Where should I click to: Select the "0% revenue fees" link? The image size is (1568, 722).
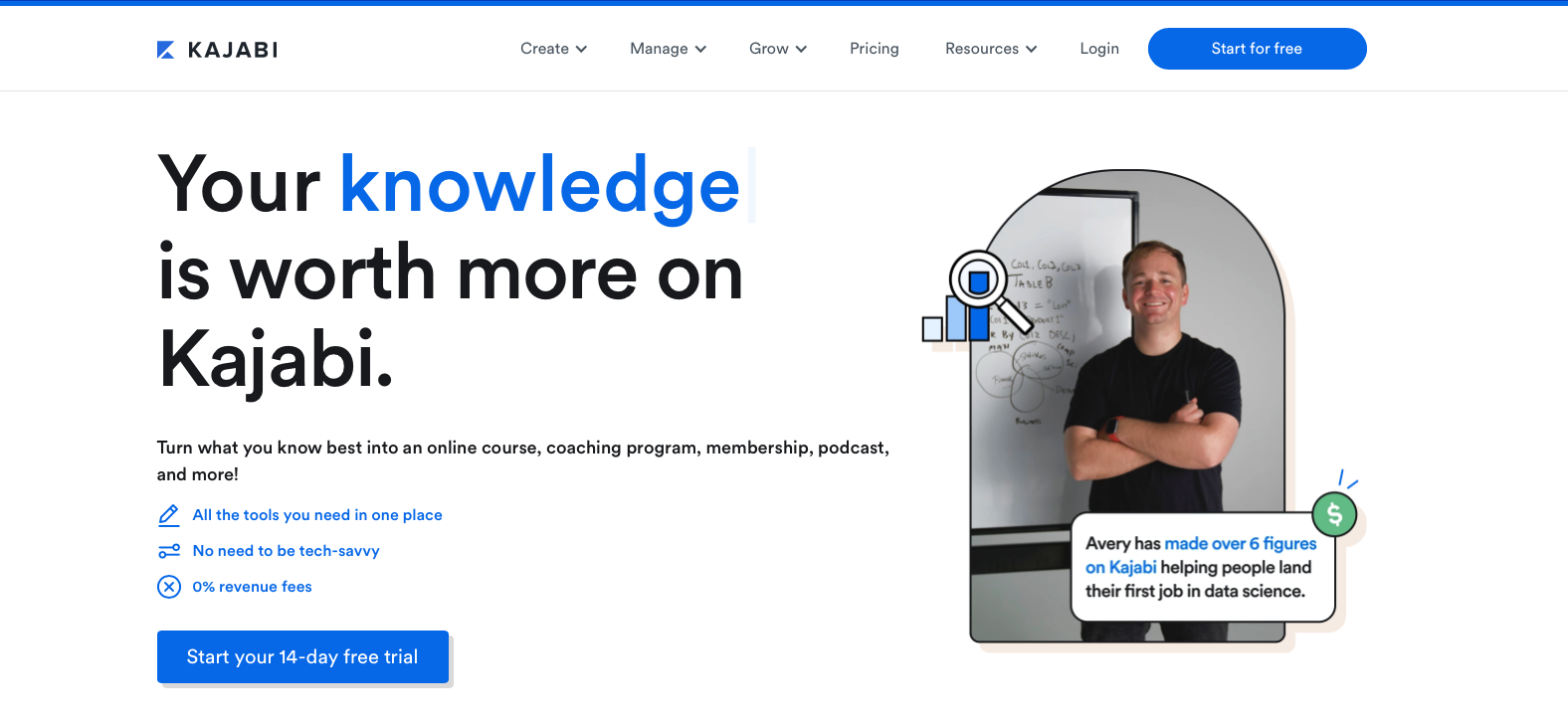click(253, 587)
